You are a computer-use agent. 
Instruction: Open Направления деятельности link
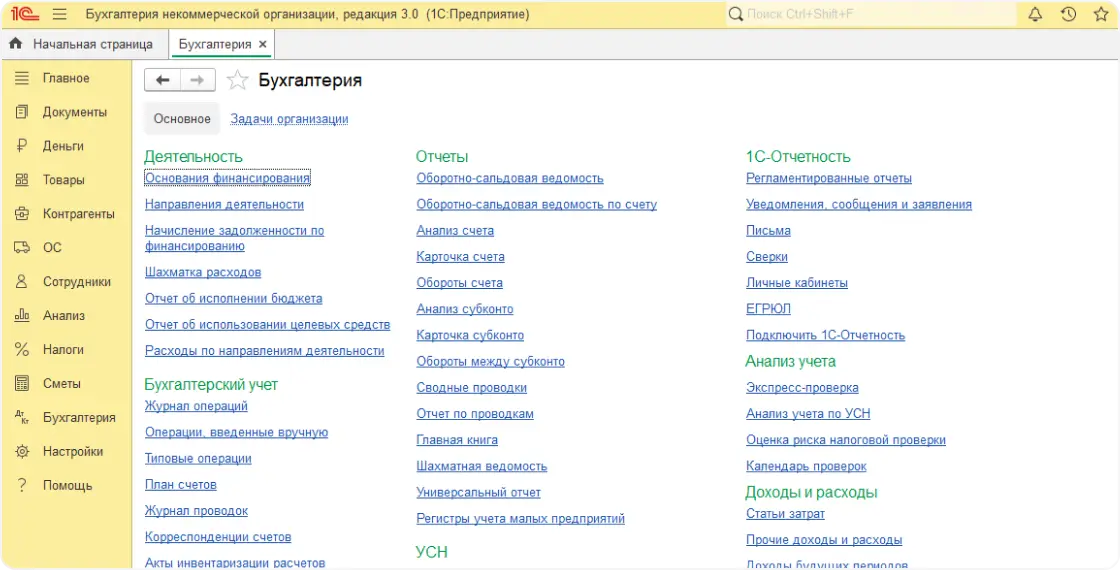pyautogui.click(x=224, y=204)
